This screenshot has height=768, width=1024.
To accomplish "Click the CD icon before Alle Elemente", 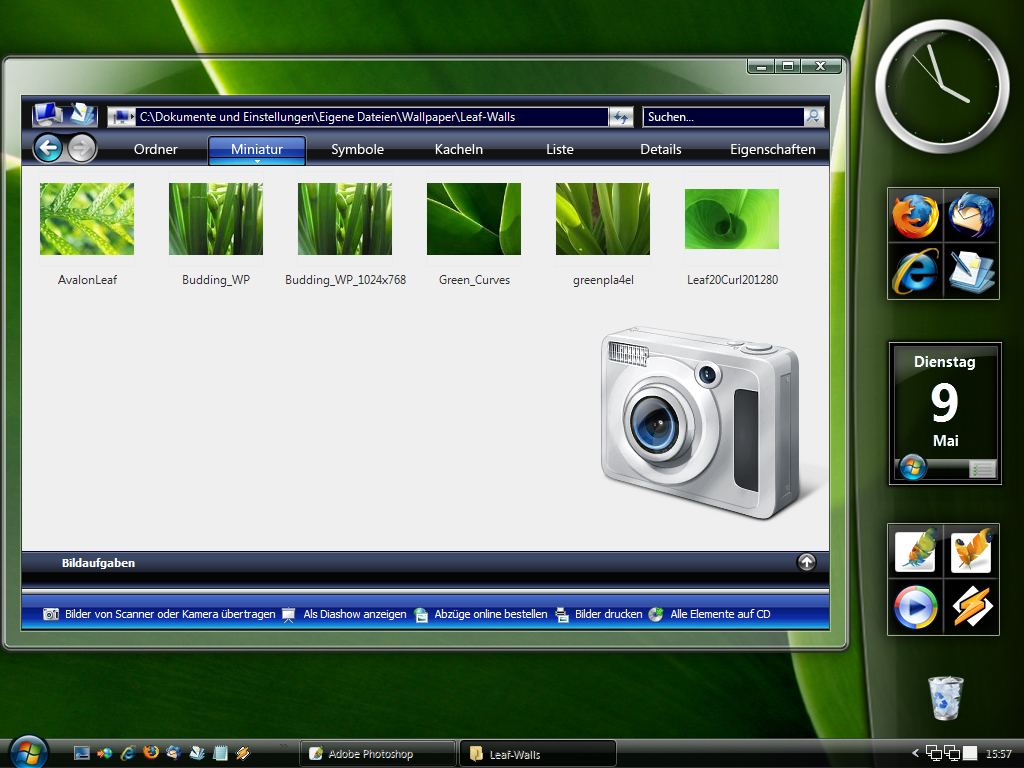I will coord(656,615).
